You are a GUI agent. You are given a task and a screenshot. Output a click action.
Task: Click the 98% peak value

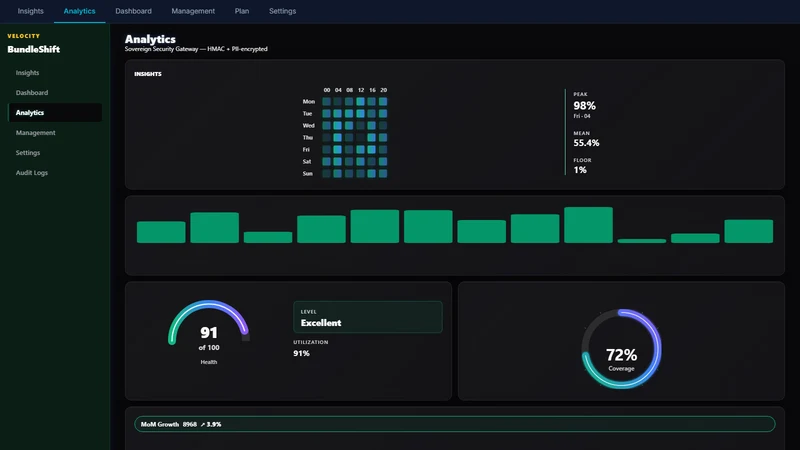(x=584, y=106)
